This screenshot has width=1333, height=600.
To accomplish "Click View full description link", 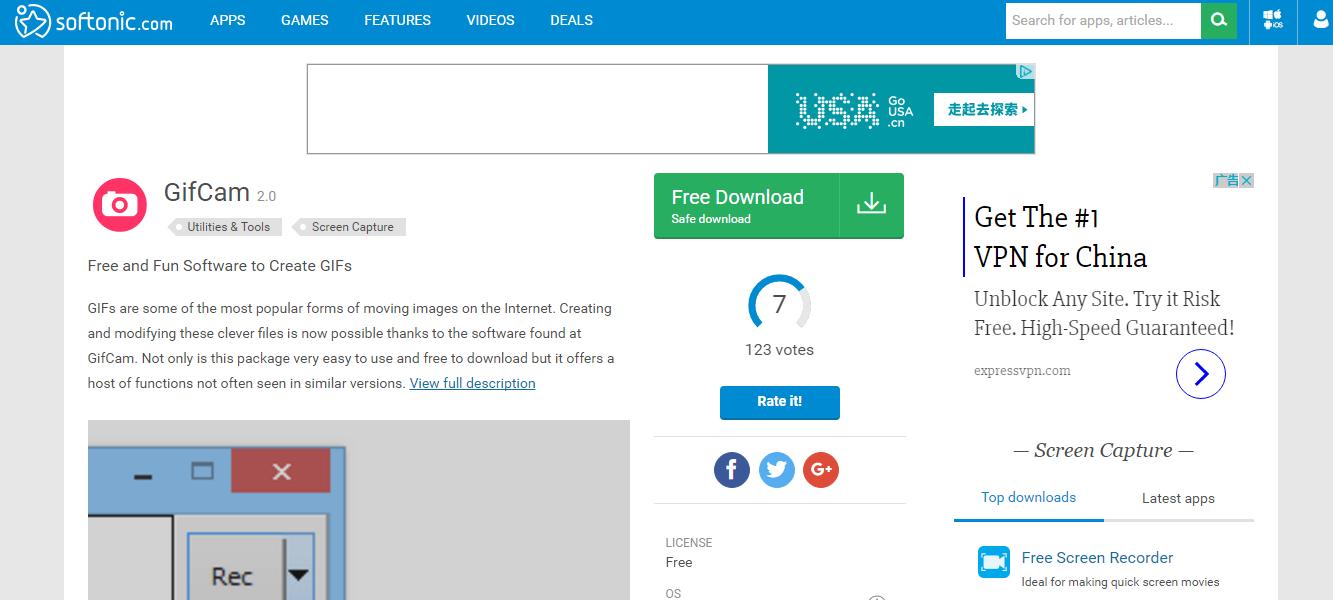I will coord(472,383).
